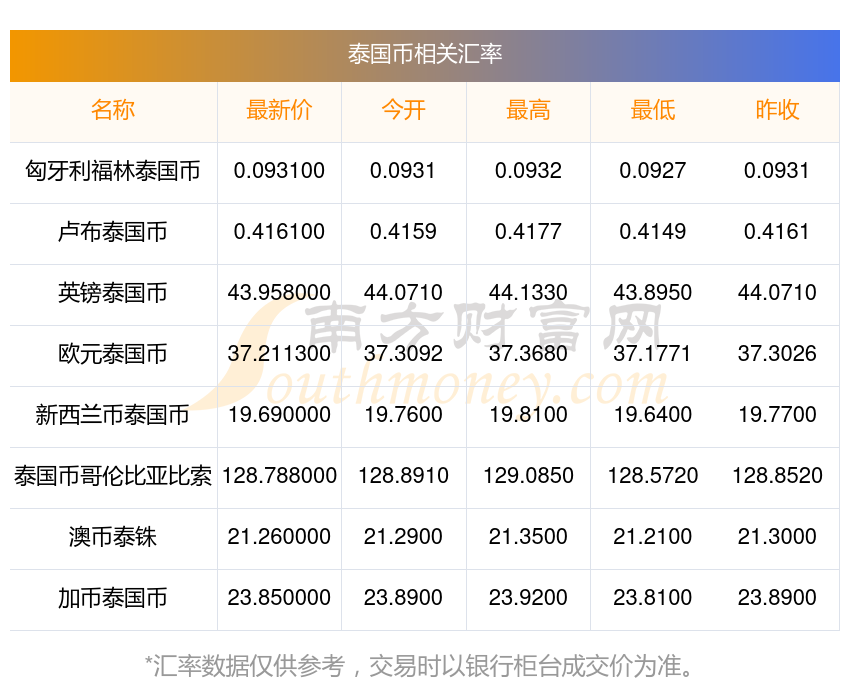Click the 最低 value 43.8950

click(x=653, y=293)
